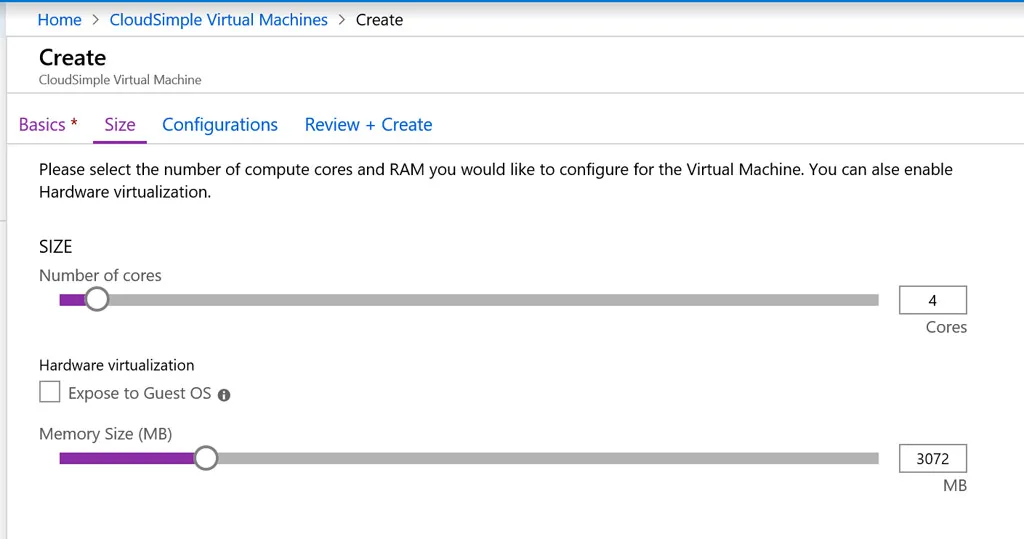Focus the memory MB input field

pyautogui.click(x=932, y=459)
